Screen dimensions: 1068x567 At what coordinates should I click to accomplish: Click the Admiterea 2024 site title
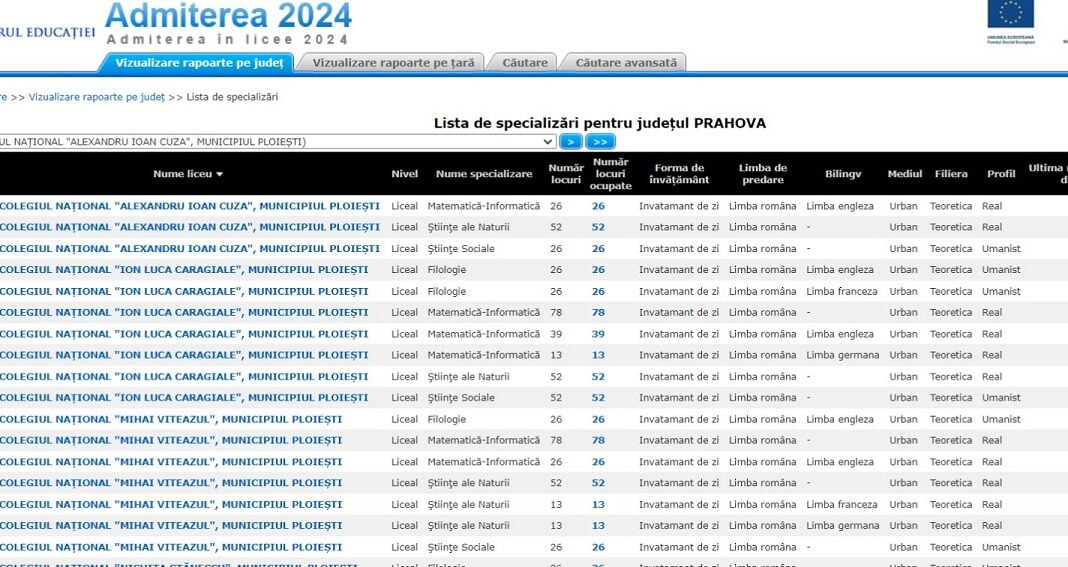pos(228,16)
